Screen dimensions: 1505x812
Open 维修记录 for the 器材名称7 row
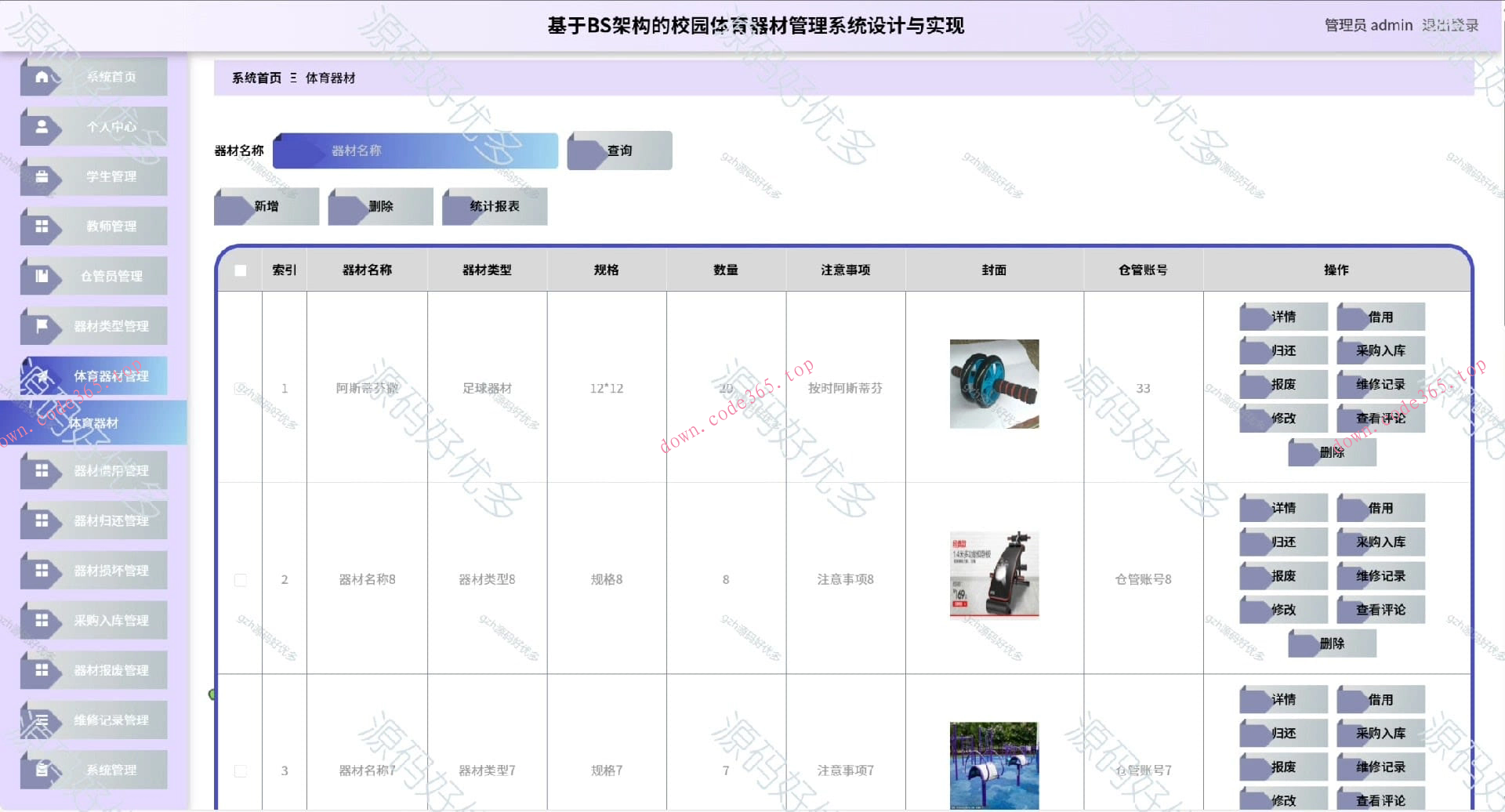click(x=1380, y=767)
